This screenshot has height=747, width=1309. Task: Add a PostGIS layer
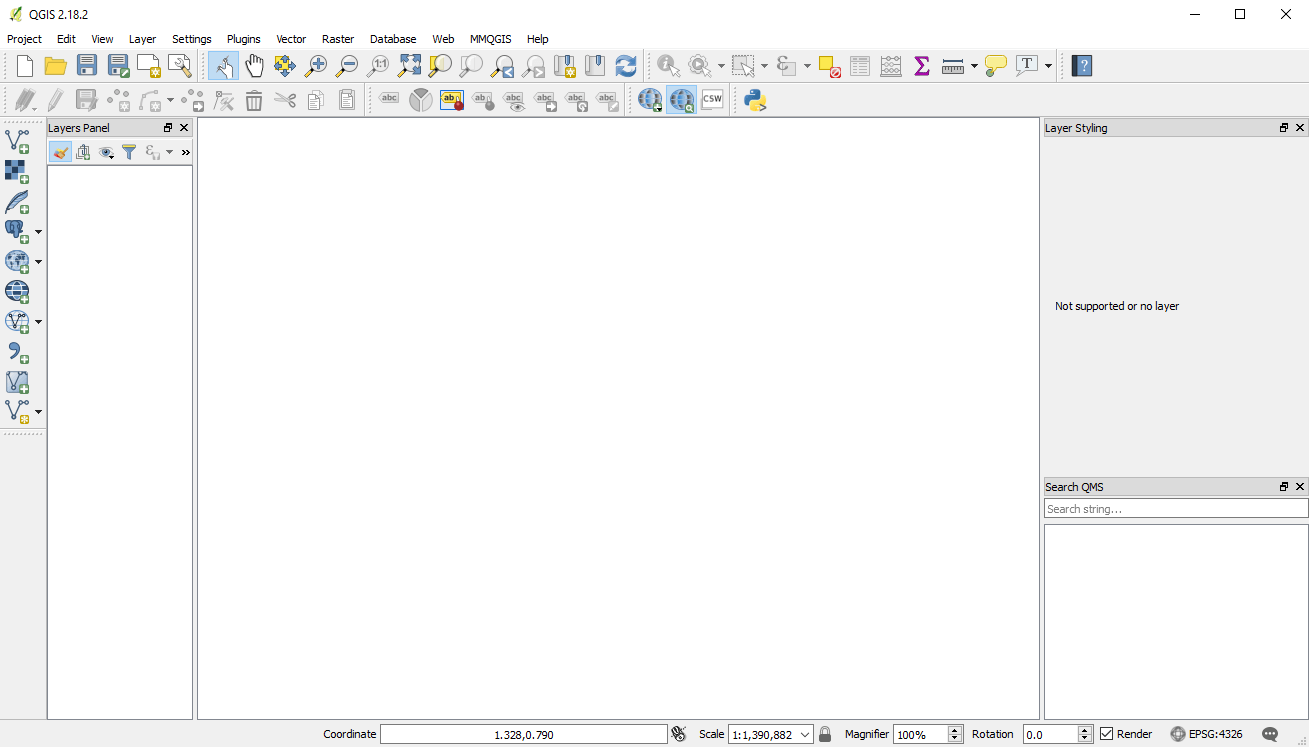point(15,232)
